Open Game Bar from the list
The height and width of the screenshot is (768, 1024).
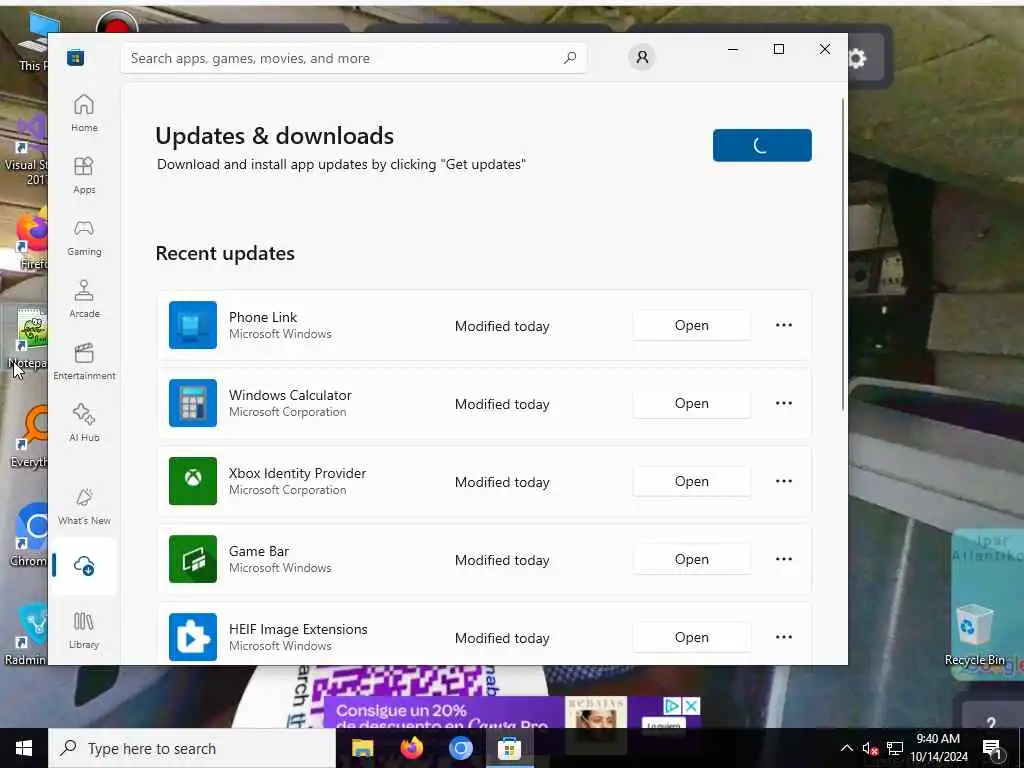click(692, 559)
